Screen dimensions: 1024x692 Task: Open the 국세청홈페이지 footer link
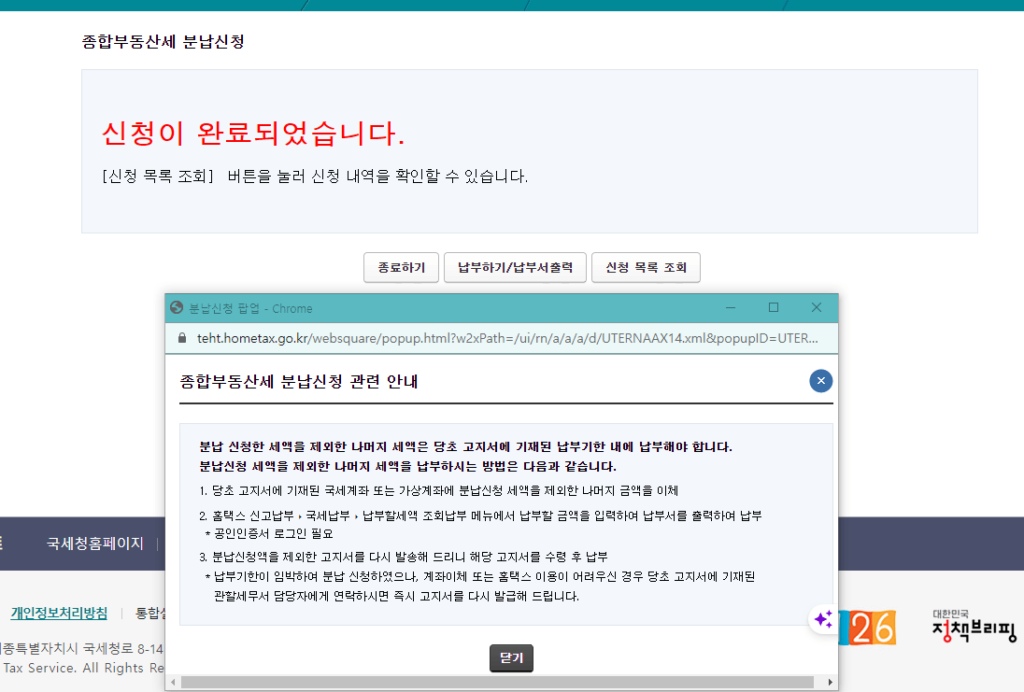point(95,543)
